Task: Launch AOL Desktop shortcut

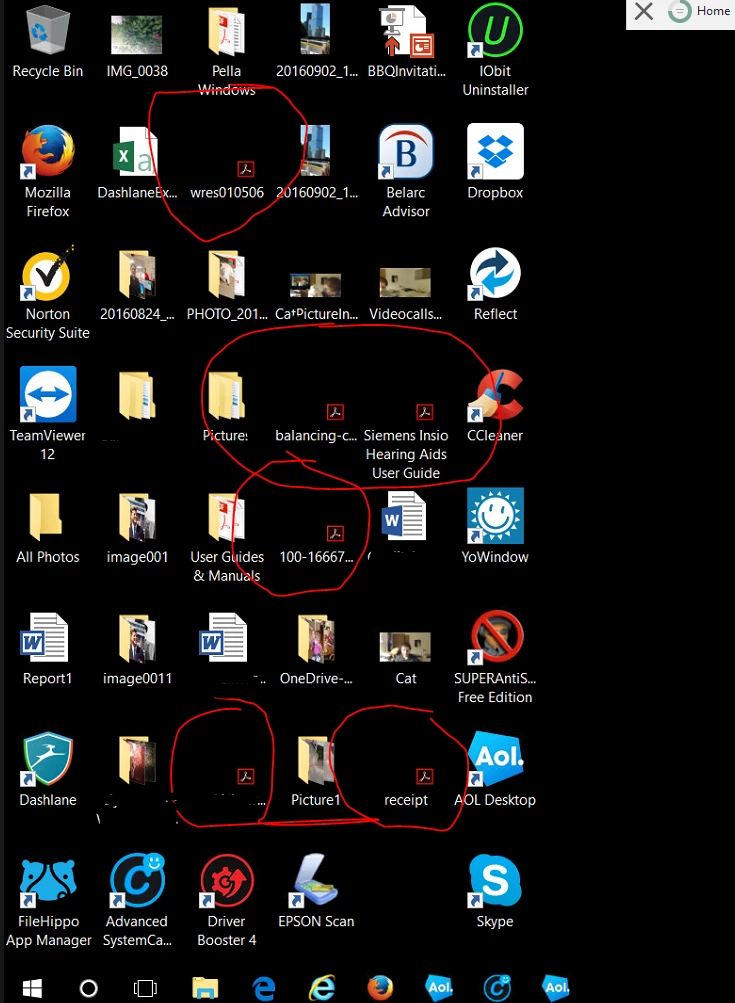Action: 495,760
